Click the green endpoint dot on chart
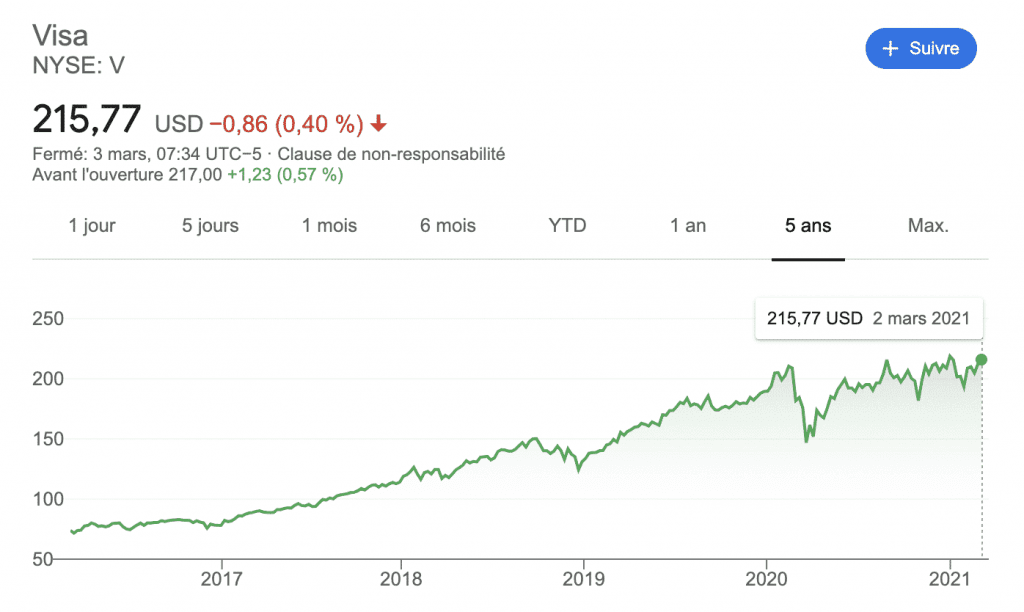1024x612 pixels. coord(982,360)
